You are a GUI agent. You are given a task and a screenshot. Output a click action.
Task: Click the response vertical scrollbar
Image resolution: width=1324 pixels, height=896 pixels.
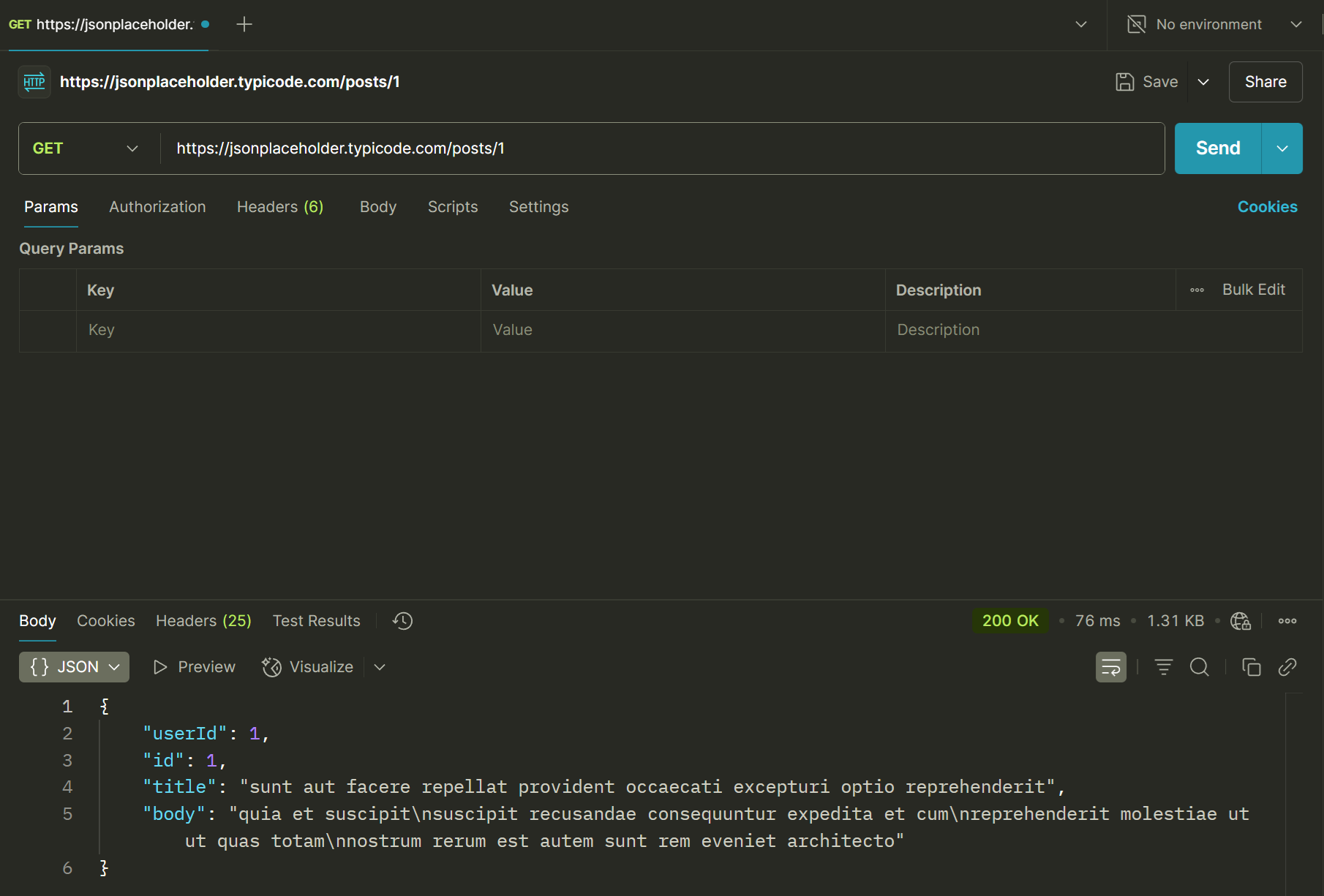coord(1294,794)
